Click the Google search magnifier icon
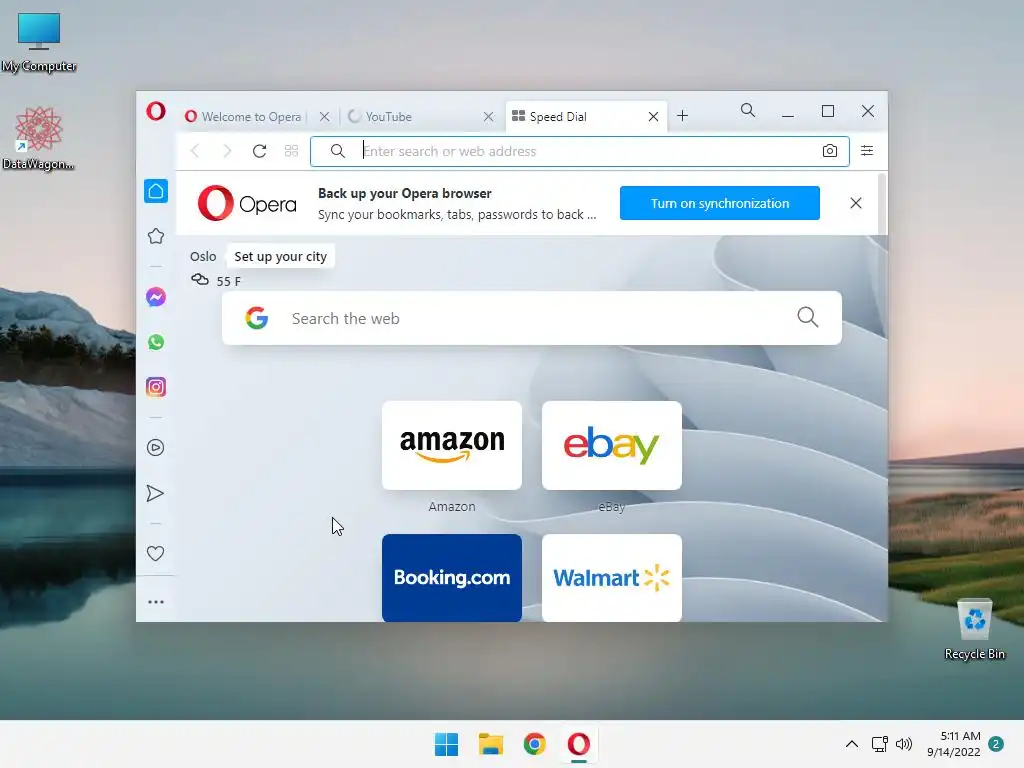This screenshot has width=1024, height=768. (807, 317)
